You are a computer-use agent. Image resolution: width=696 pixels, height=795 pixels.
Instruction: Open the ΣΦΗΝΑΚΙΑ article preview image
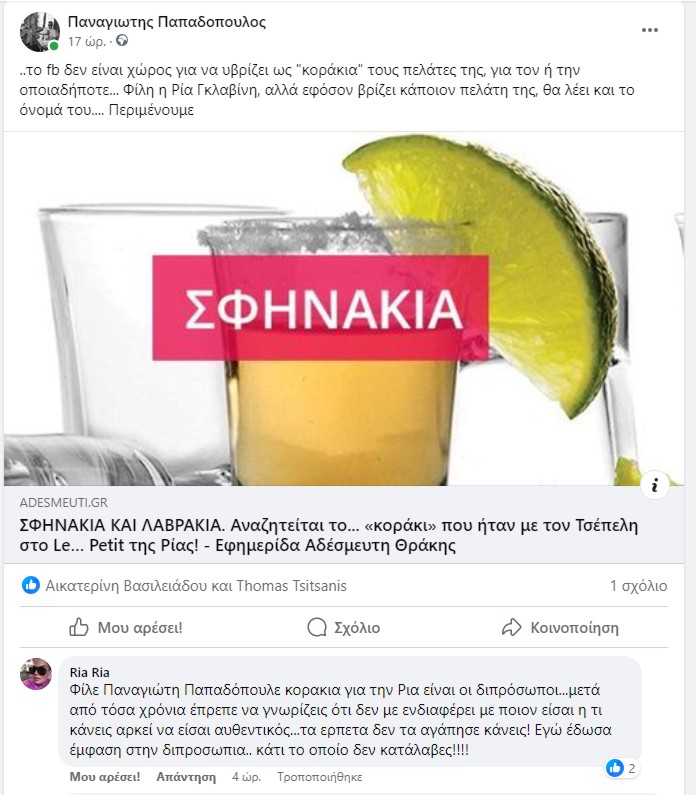pyautogui.click(x=344, y=309)
